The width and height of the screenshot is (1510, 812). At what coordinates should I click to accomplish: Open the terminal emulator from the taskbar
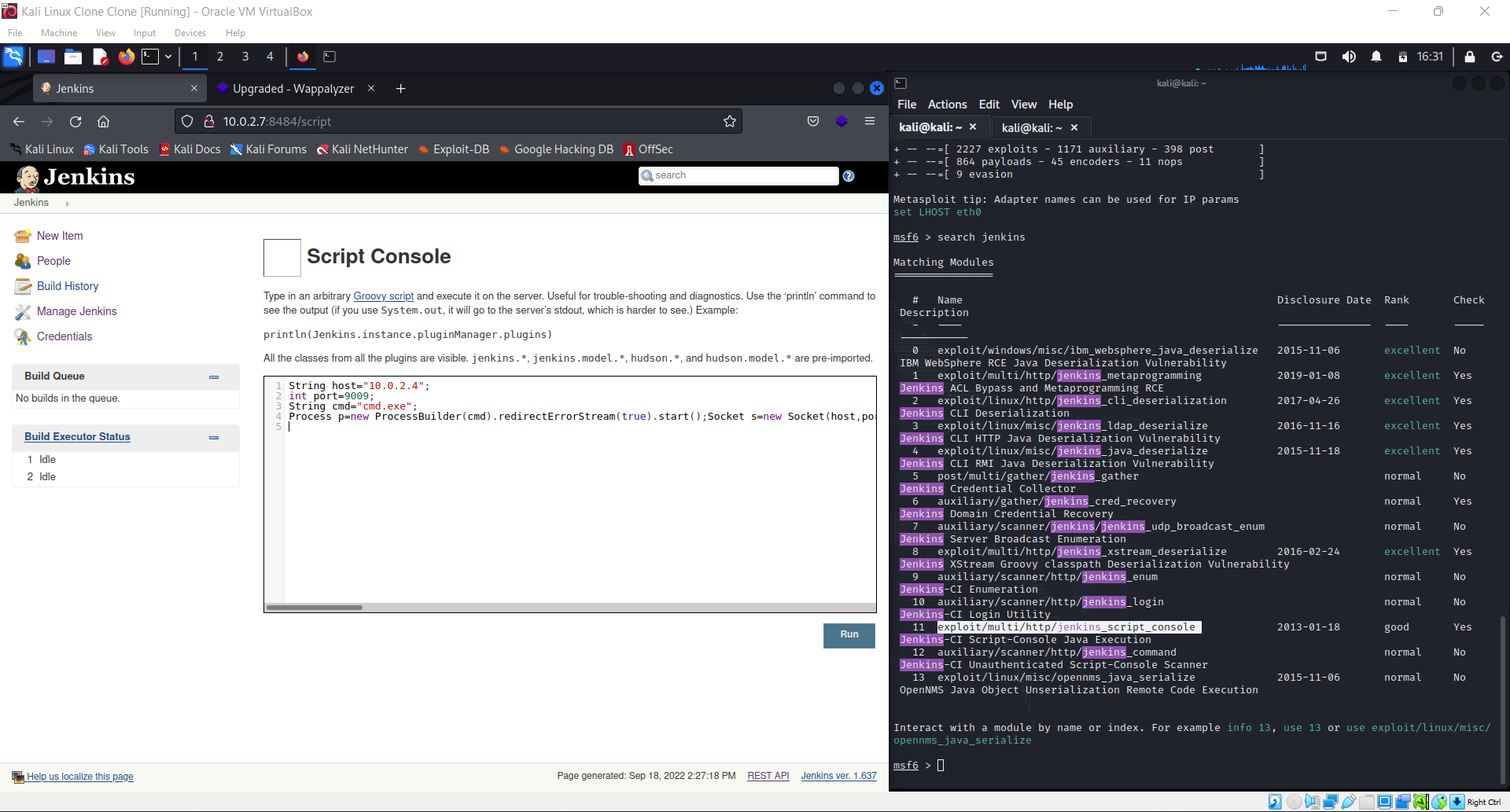tap(152, 57)
